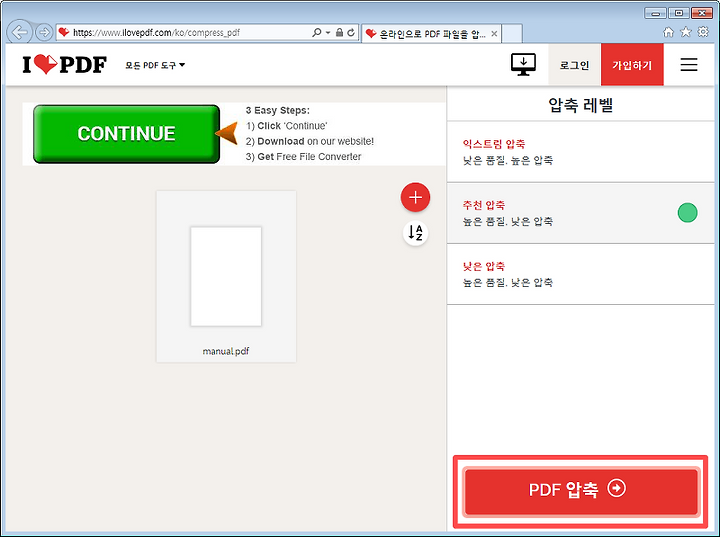Click the green CONTINUE ad button
The image size is (720, 537).
click(x=126, y=134)
